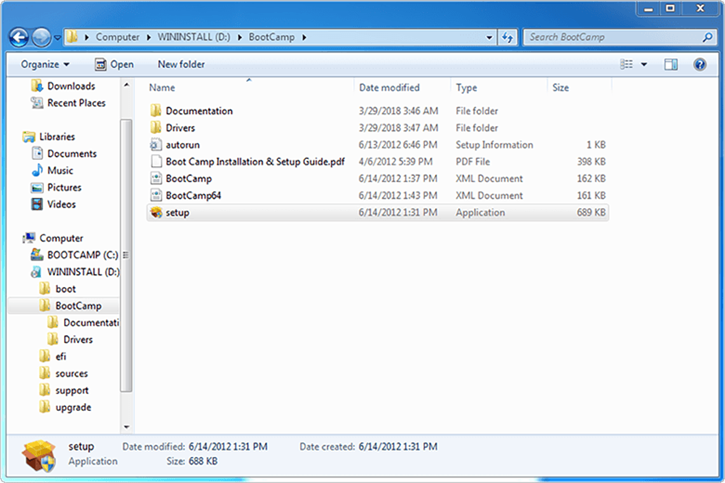Select the sources folder in navigation tree

coord(71,373)
